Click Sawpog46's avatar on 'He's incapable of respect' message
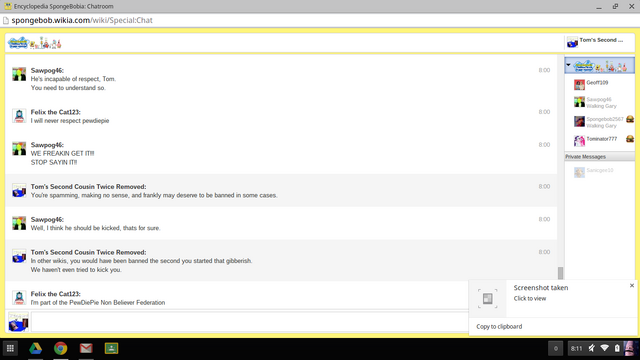 click(19, 74)
